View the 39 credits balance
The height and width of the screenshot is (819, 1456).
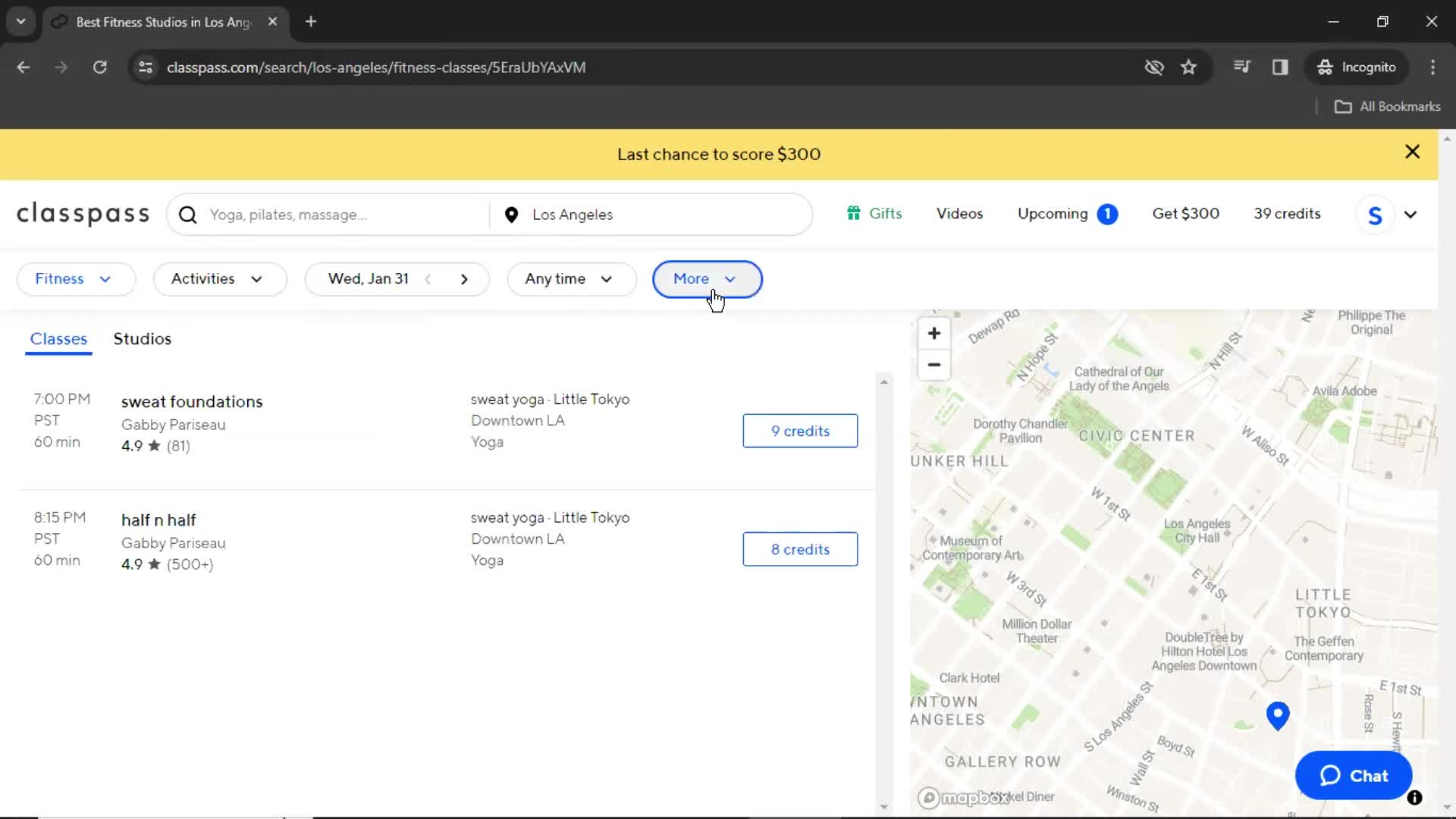[x=1287, y=214]
